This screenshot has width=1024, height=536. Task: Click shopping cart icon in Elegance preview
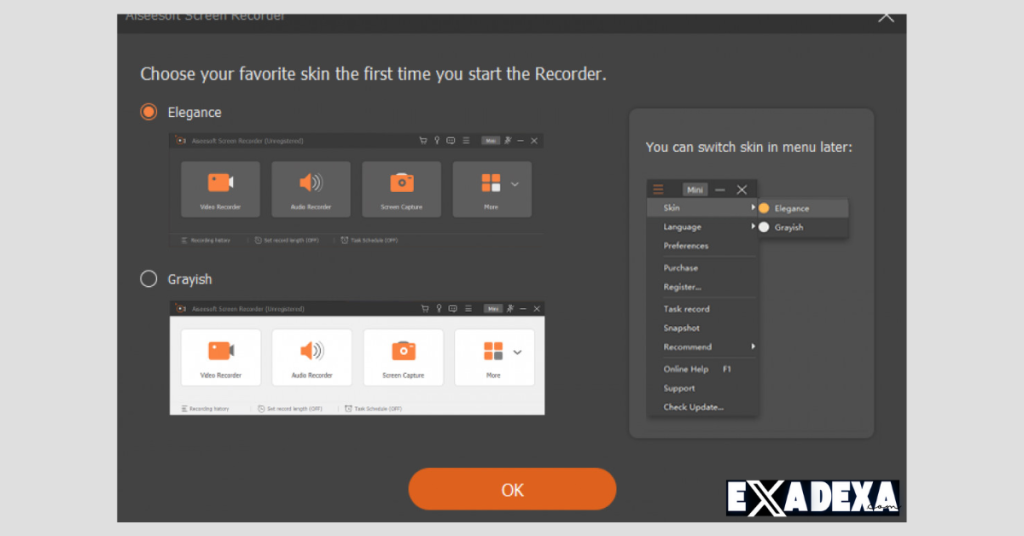pos(423,140)
